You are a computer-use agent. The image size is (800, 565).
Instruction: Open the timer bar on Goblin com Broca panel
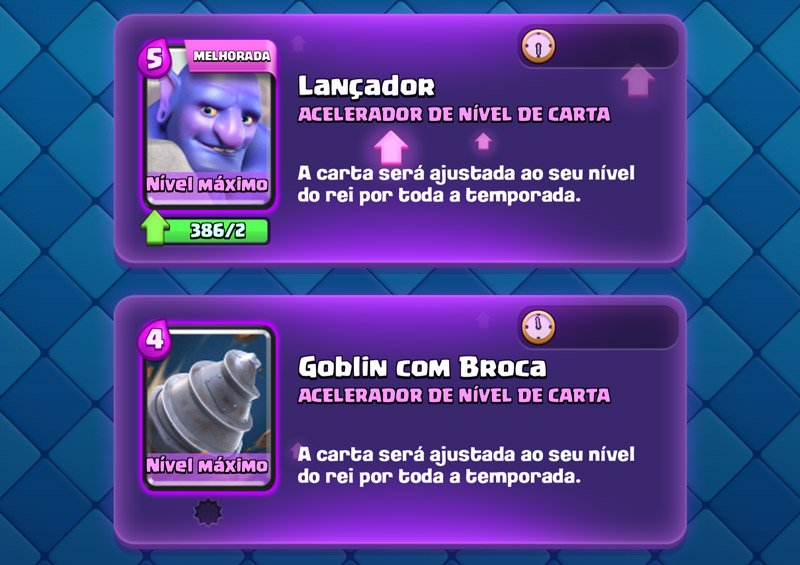(599, 327)
